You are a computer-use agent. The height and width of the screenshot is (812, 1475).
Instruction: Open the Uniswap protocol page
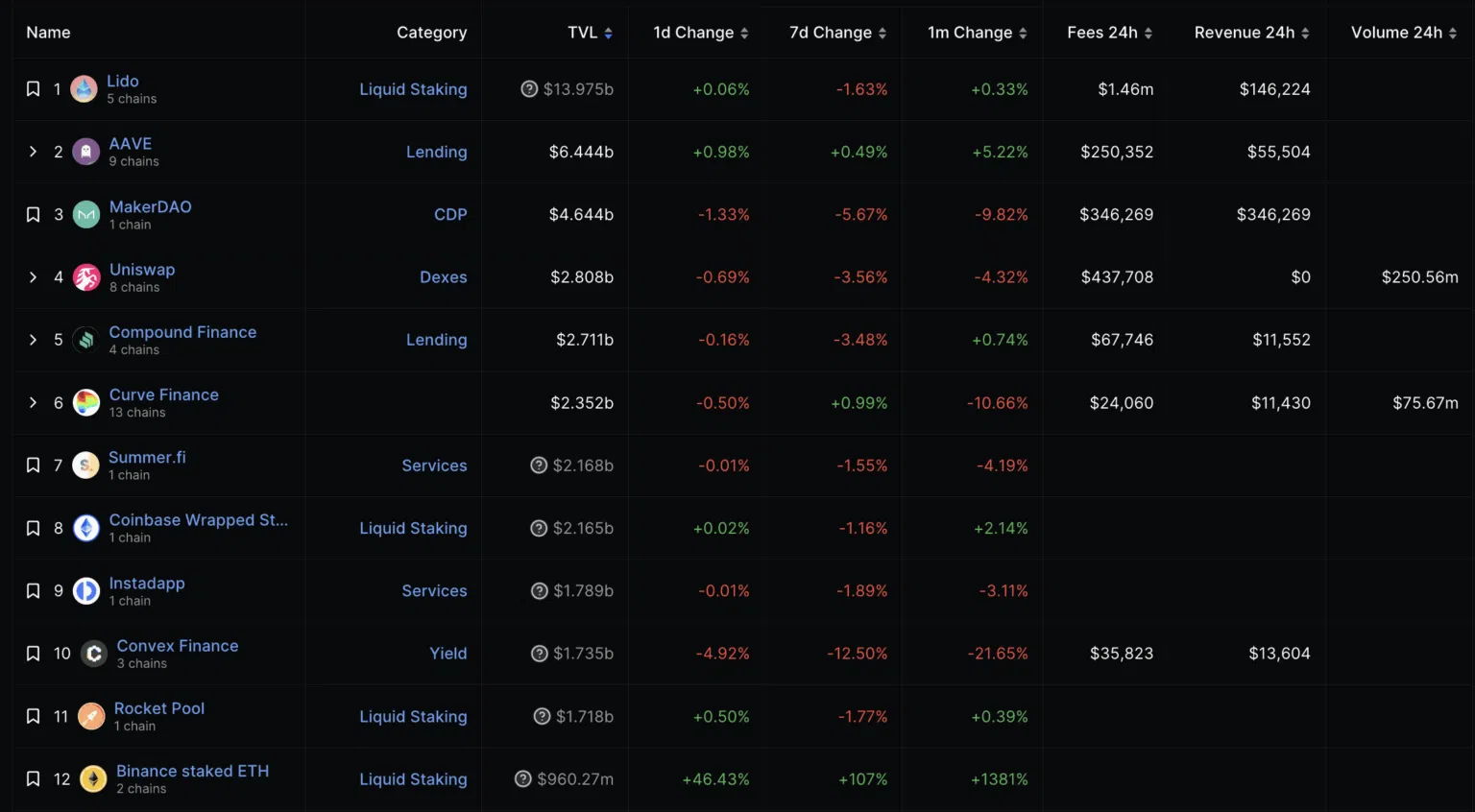click(x=142, y=270)
